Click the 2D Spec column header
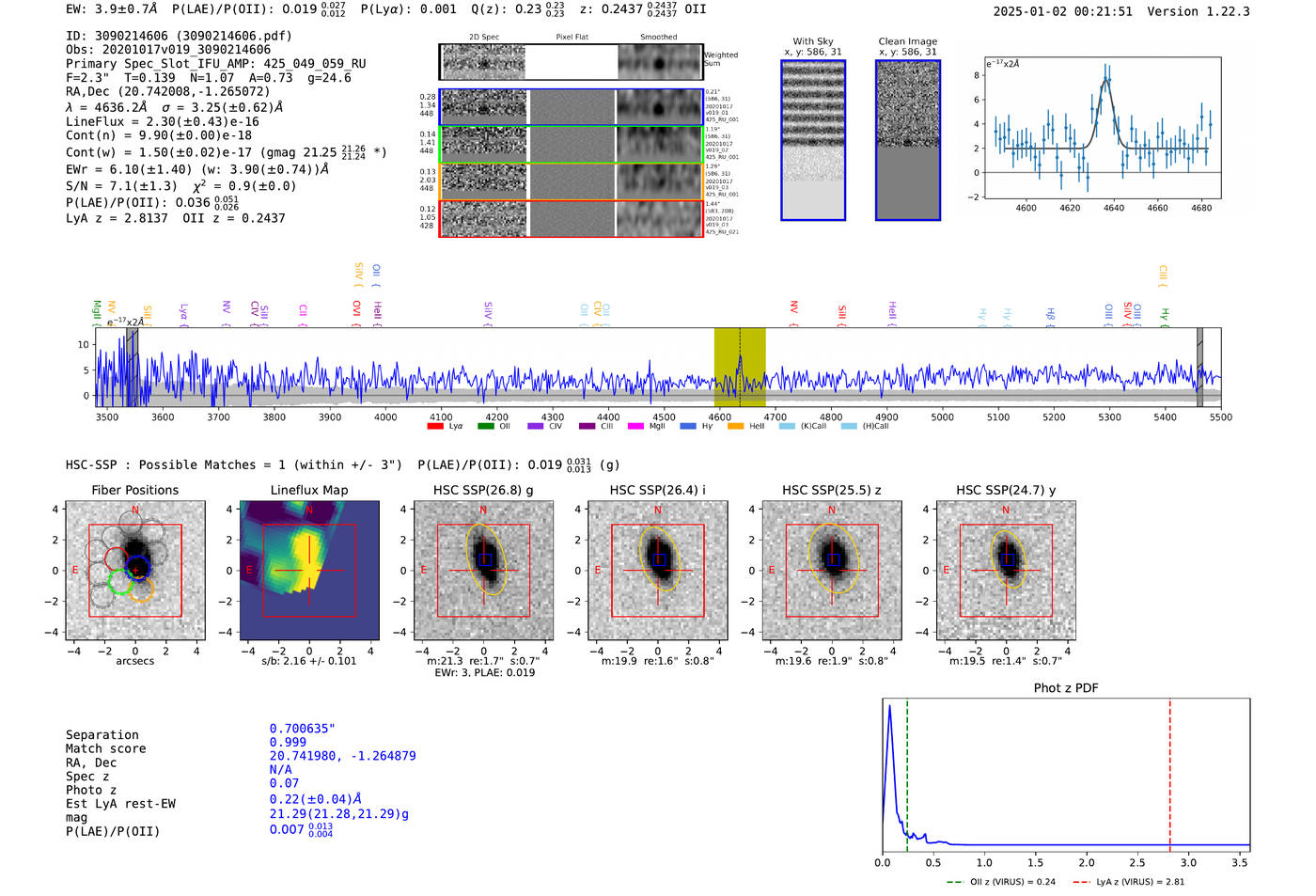The width and height of the screenshot is (1316, 896). (484, 38)
